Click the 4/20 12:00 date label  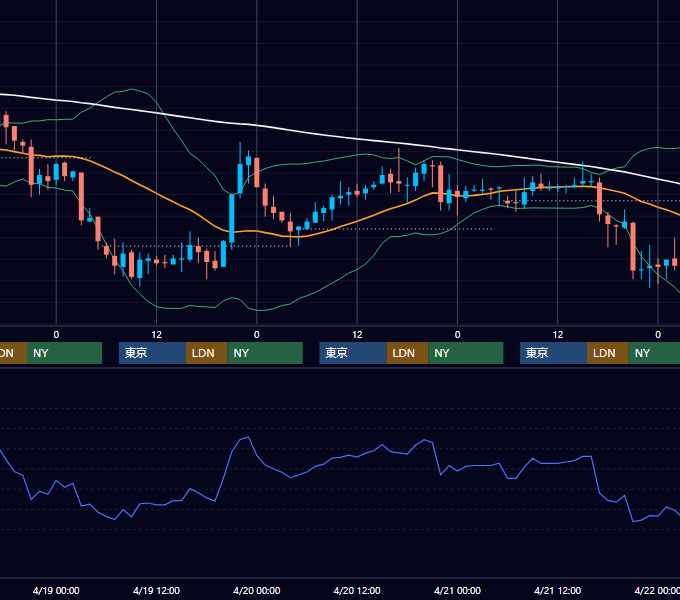click(x=357, y=590)
